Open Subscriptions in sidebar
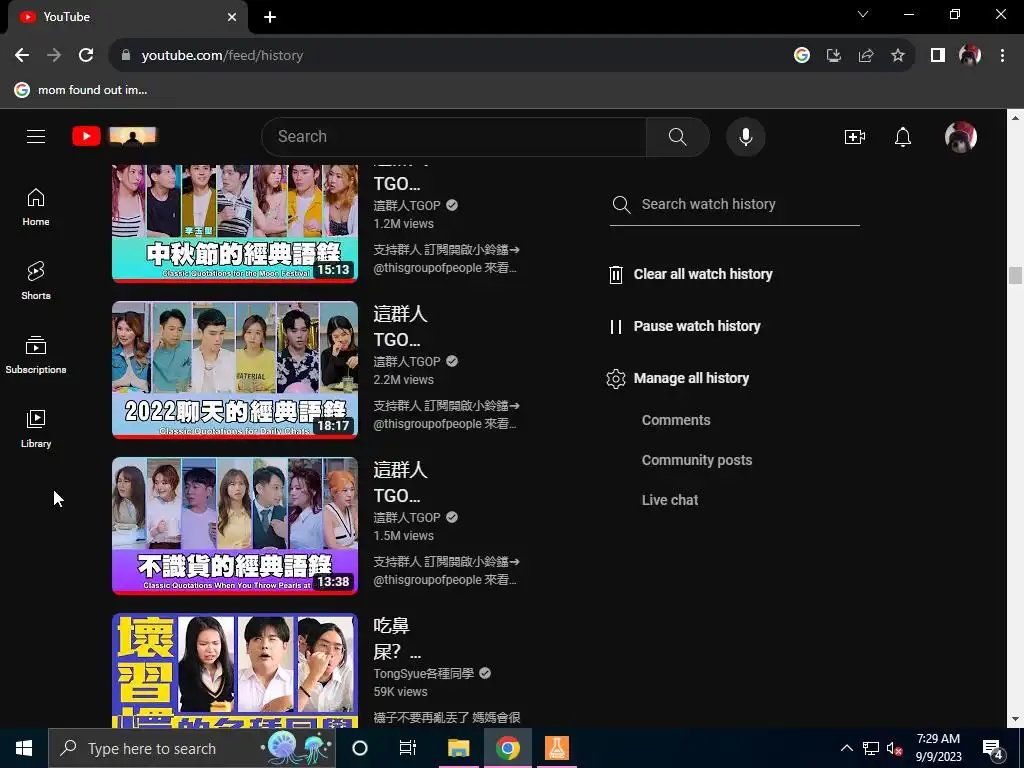The image size is (1024, 768). [x=36, y=354]
